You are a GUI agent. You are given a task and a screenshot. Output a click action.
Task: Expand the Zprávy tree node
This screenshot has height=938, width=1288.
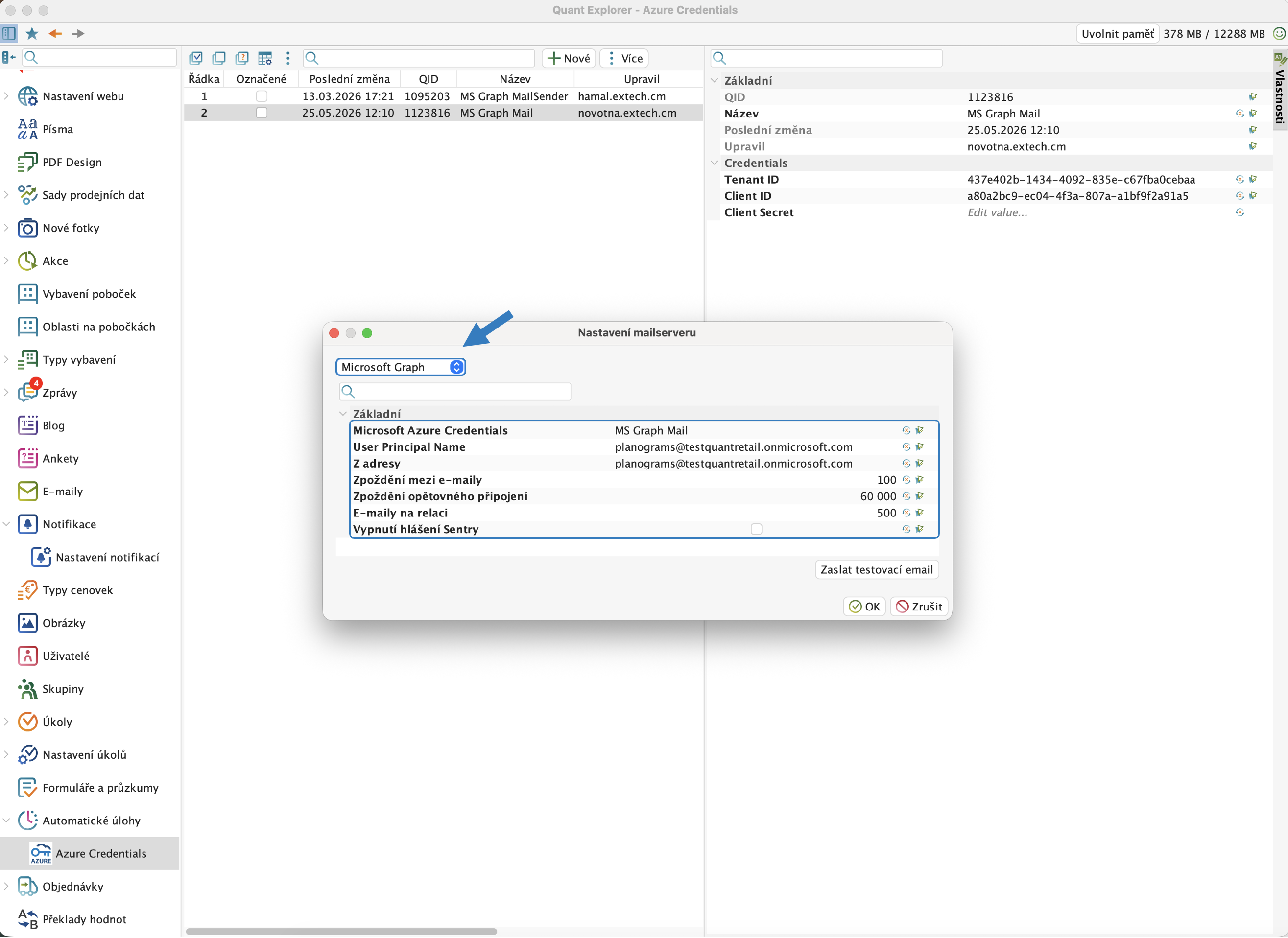(6, 393)
